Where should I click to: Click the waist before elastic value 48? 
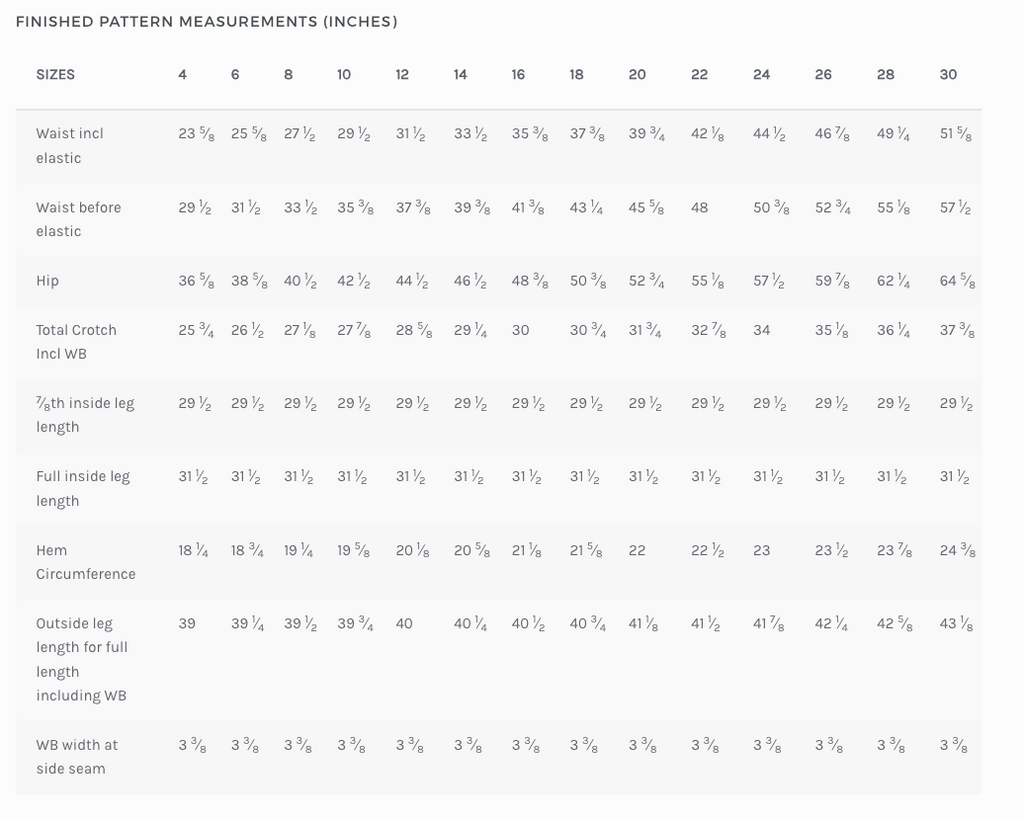(x=700, y=208)
